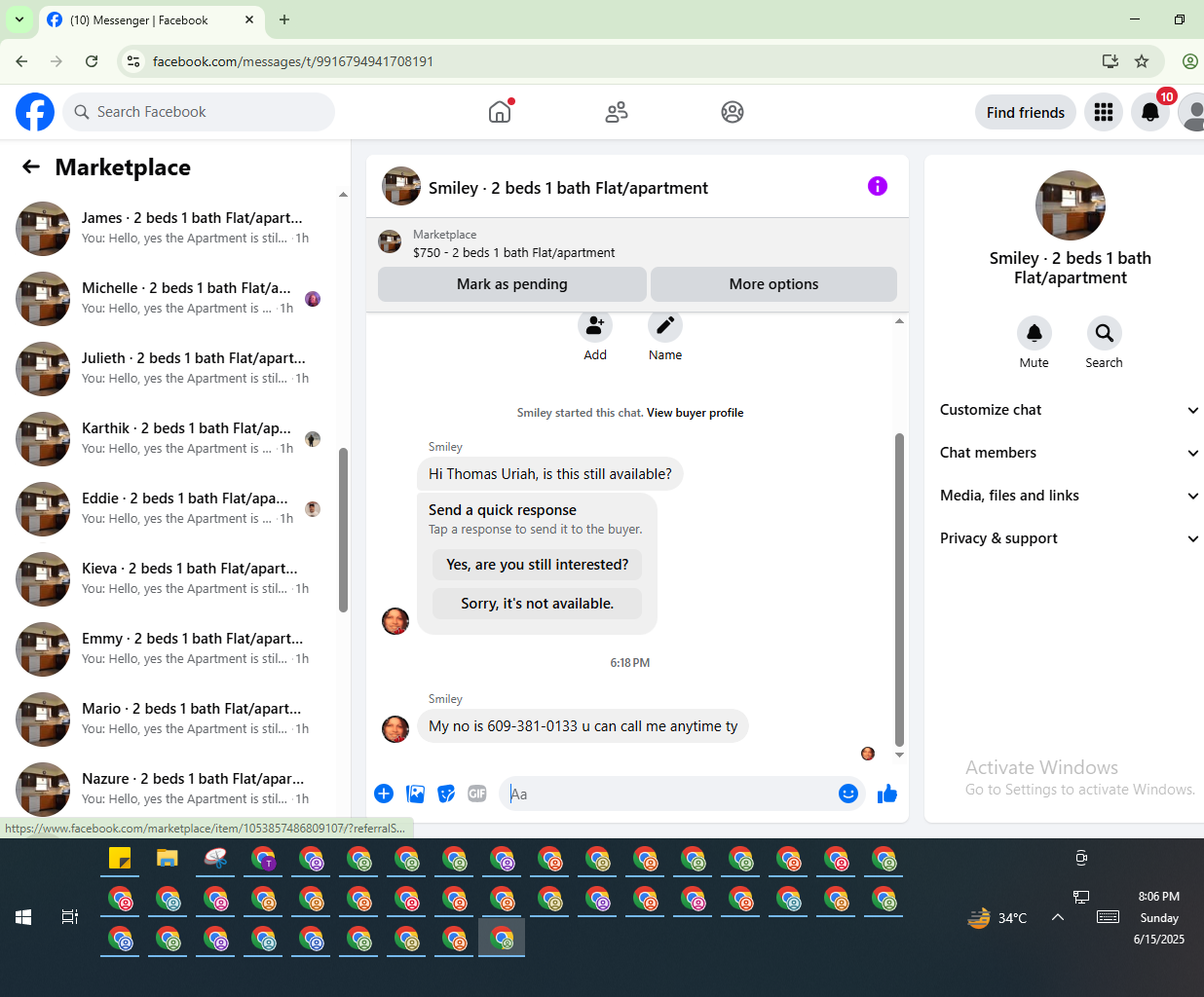The image size is (1204, 997).
Task: Open the 34°C weather widget
Action: pyautogui.click(x=997, y=917)
